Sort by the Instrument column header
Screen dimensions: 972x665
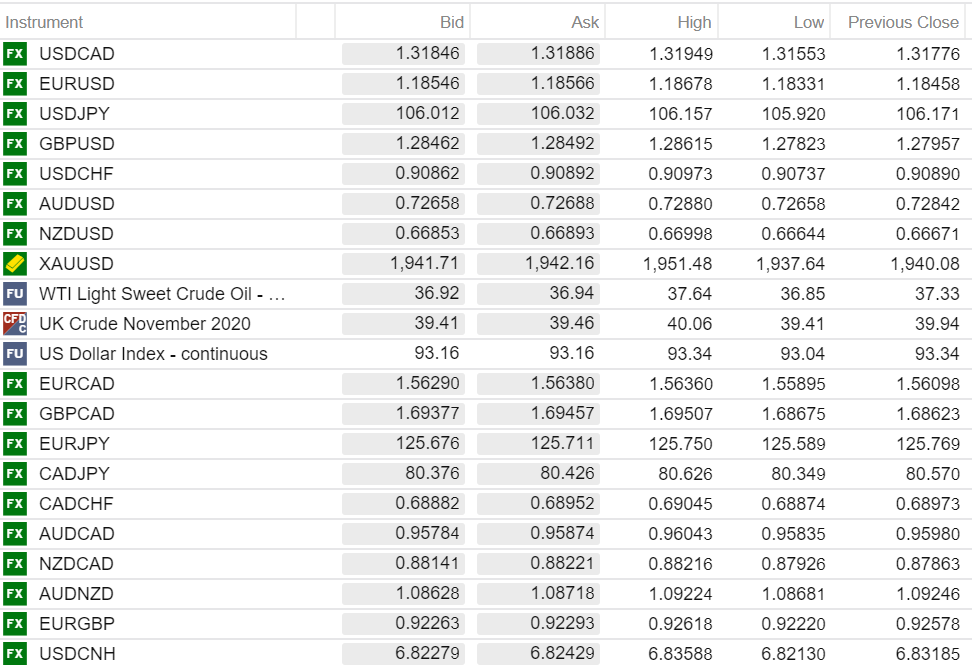(x=45, y=22)
